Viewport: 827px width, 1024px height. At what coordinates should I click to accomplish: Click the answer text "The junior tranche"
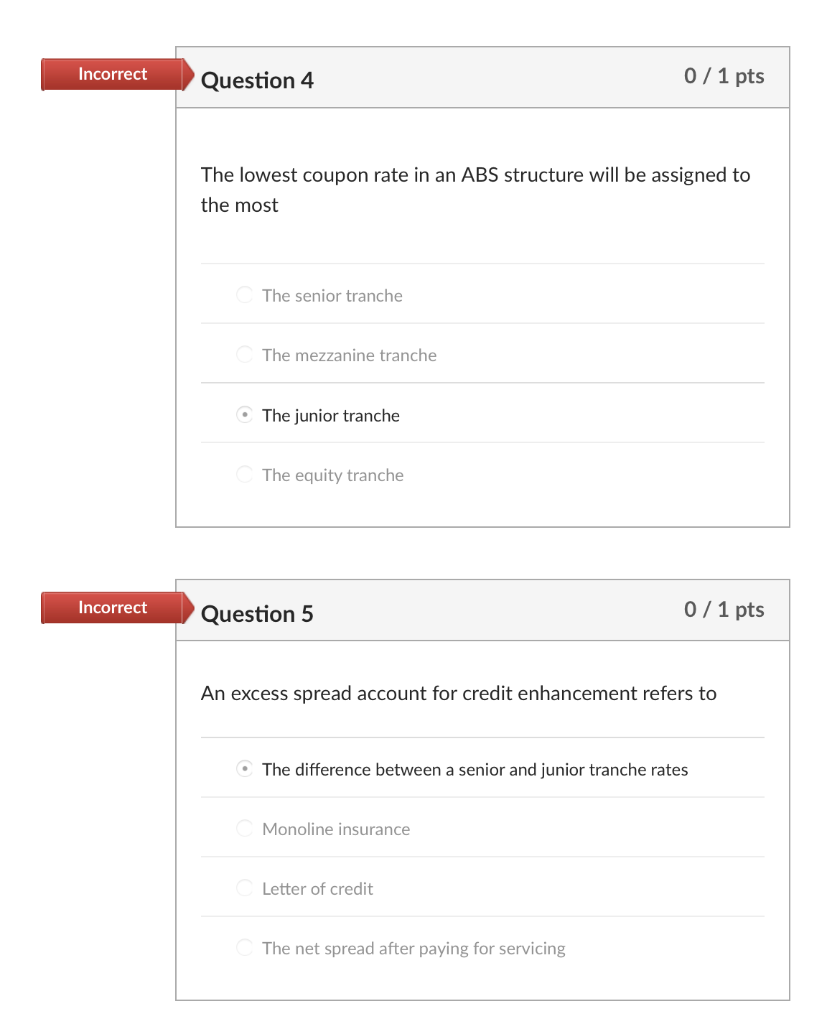click(x=330, y=415)
